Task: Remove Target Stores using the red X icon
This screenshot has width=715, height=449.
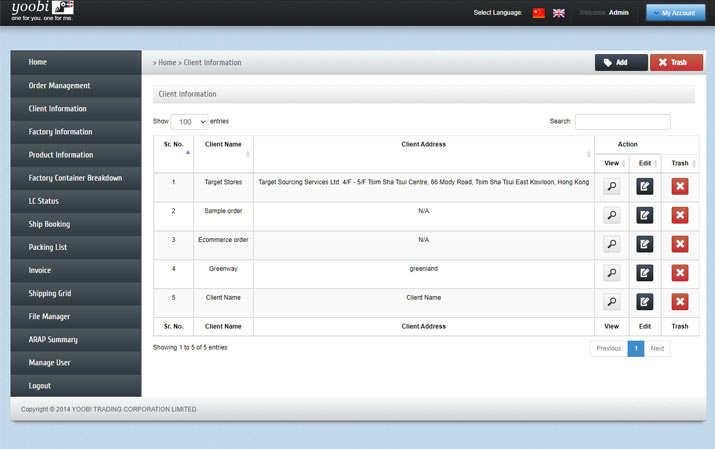Action: pyautogui.click(x=680, y=186)
